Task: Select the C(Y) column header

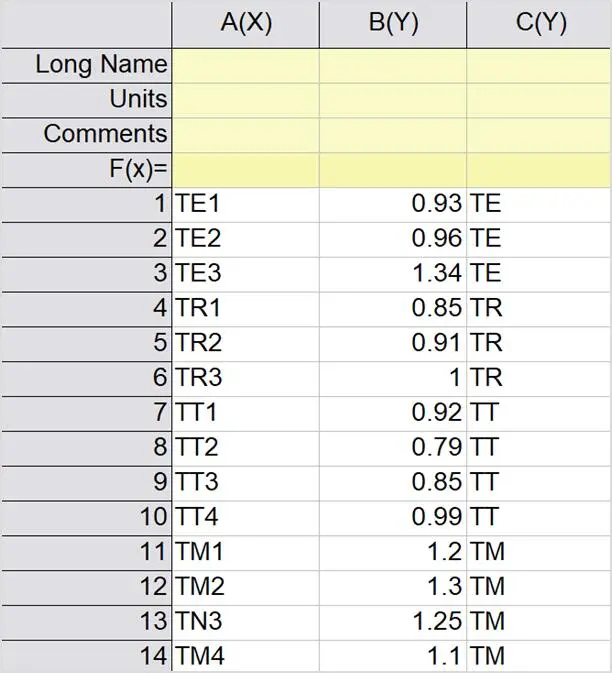Action: [x=539, y=24]
